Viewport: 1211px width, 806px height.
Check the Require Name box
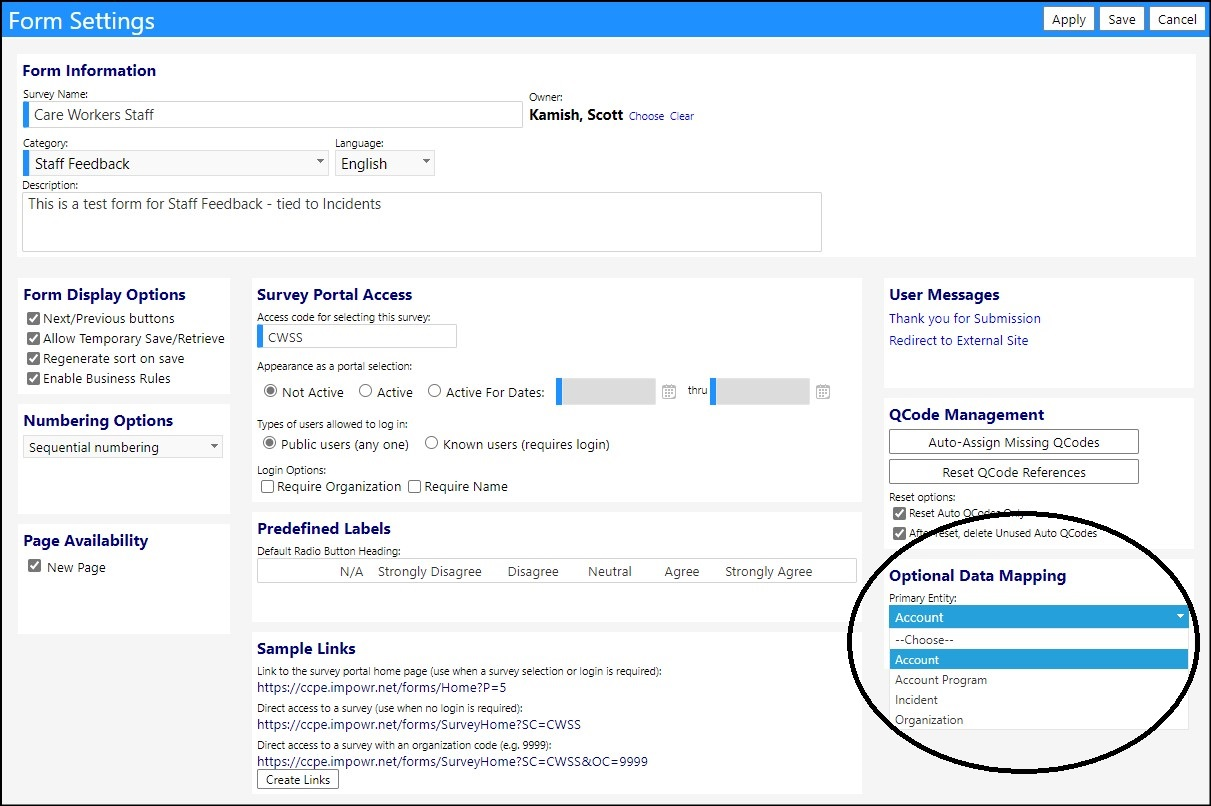coord(414,486)
